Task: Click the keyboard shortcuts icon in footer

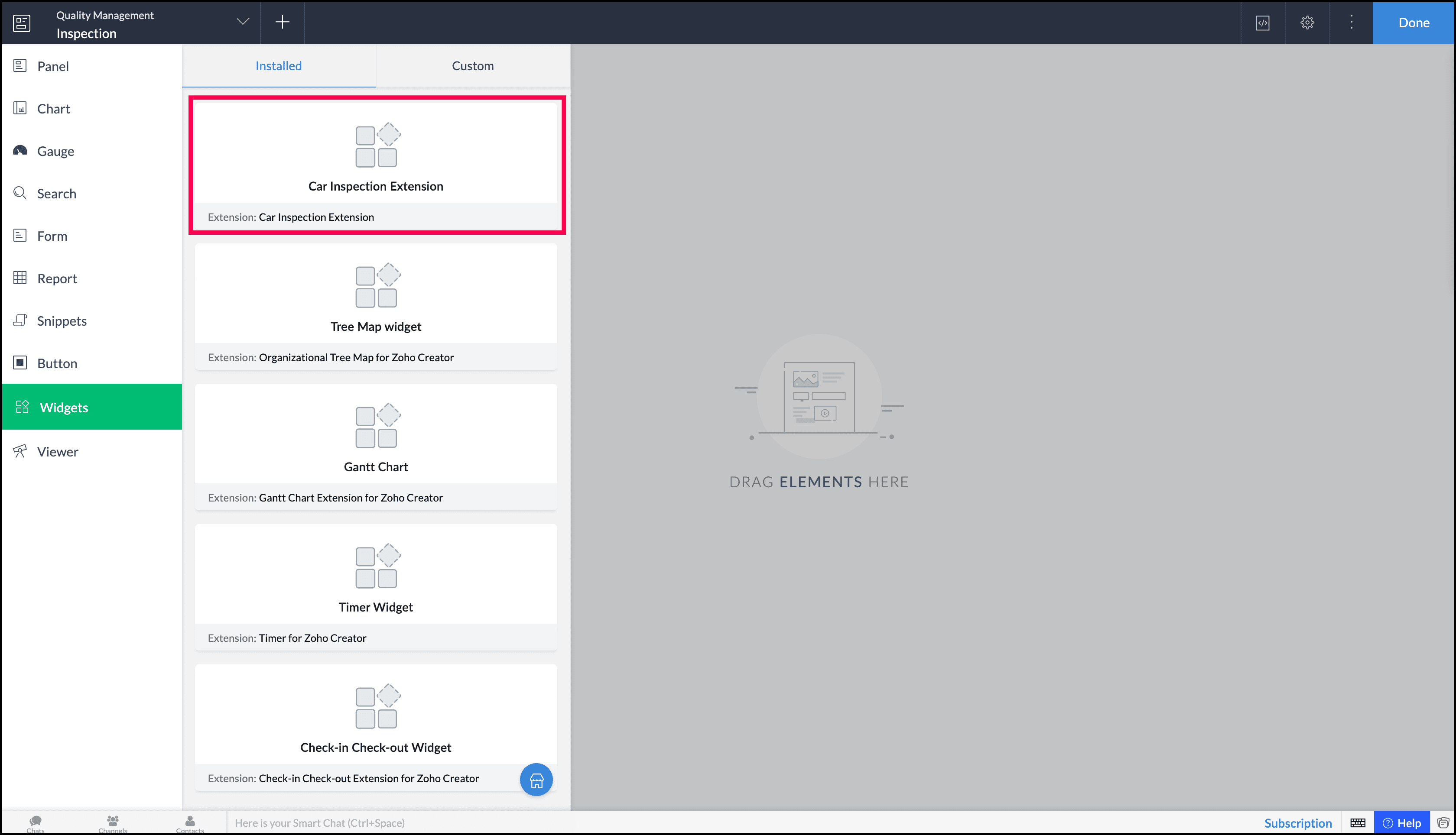Action: (1357, 823)
